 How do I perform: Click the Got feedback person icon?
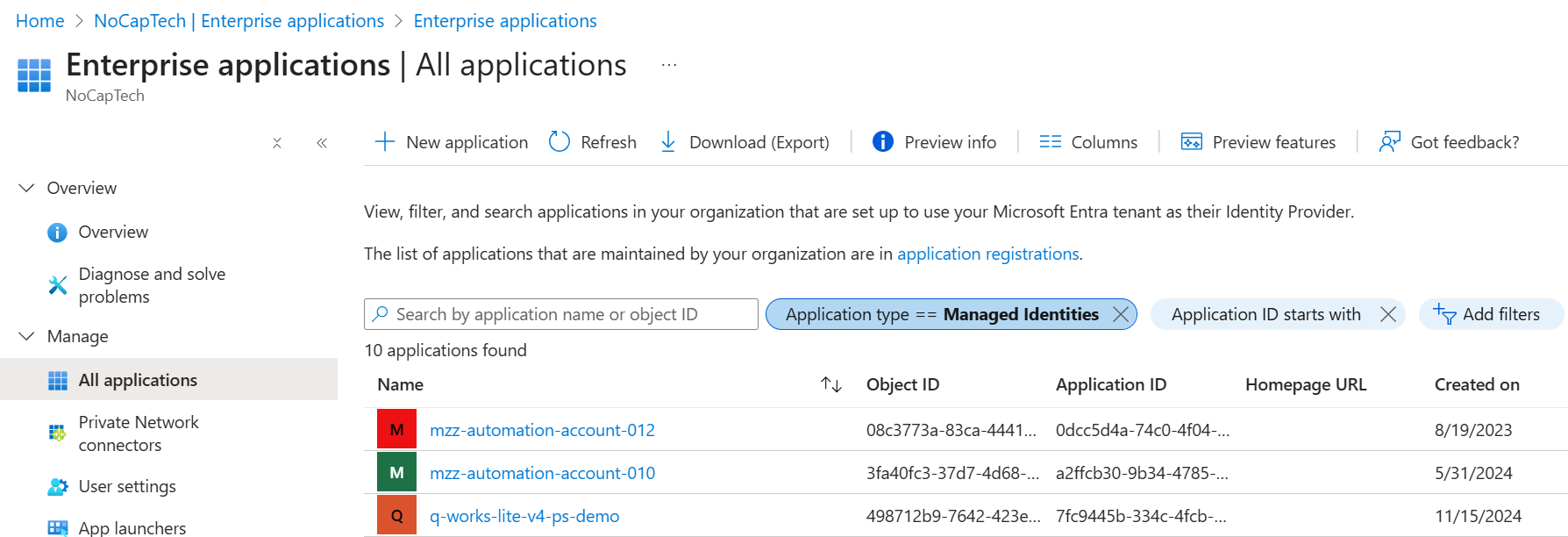pos(1390,142)
